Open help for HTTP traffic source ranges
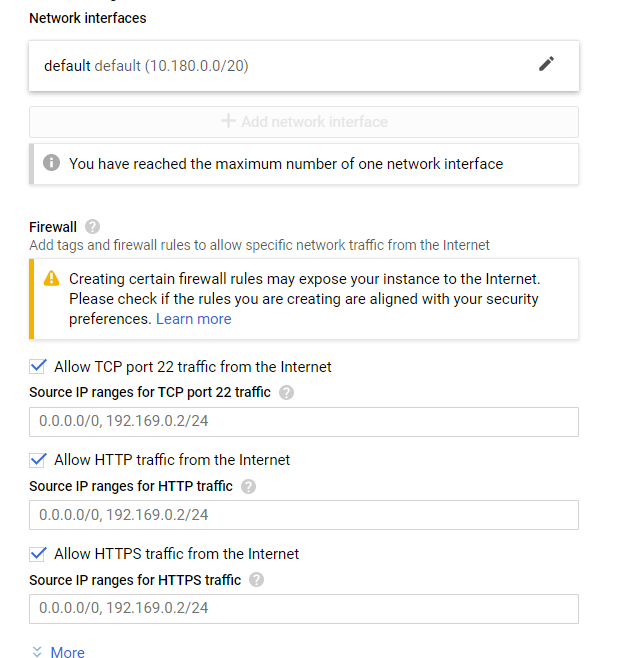Image resolution: width=640 pixels, height=658 pixels. [248, 487]
